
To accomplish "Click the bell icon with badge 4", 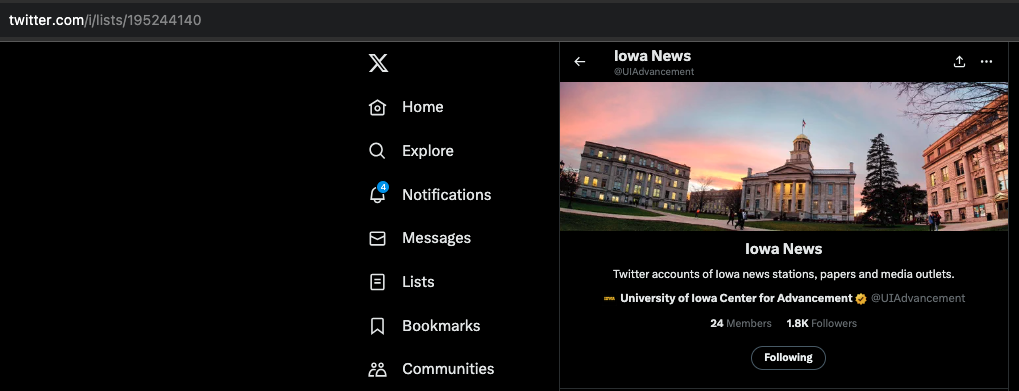I will 378,194.
